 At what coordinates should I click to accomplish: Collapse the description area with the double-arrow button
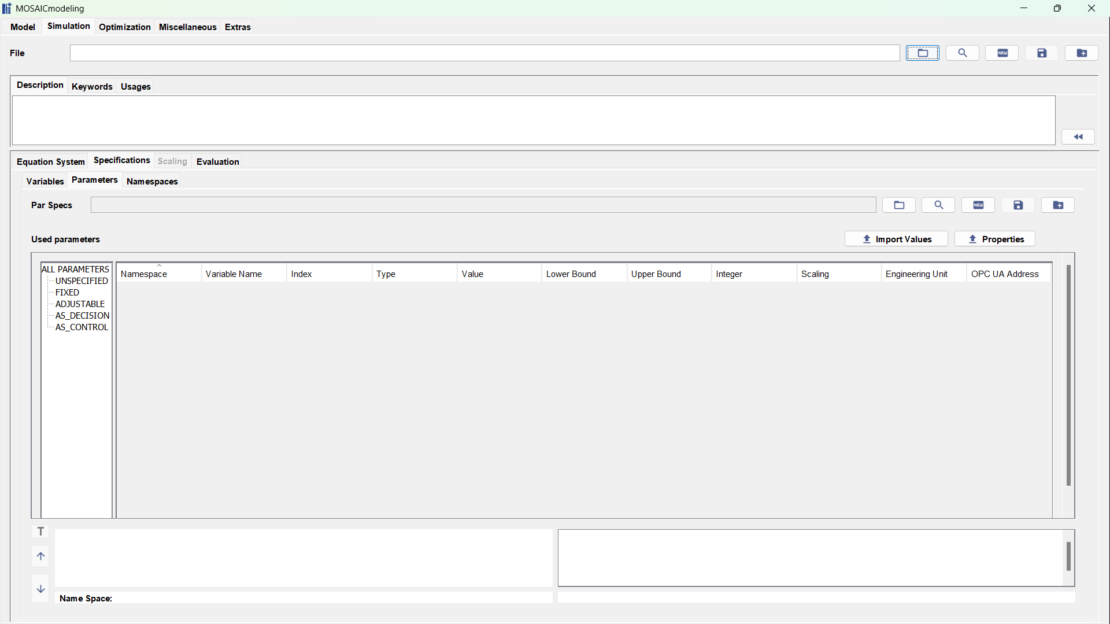tap(1077, 137)
